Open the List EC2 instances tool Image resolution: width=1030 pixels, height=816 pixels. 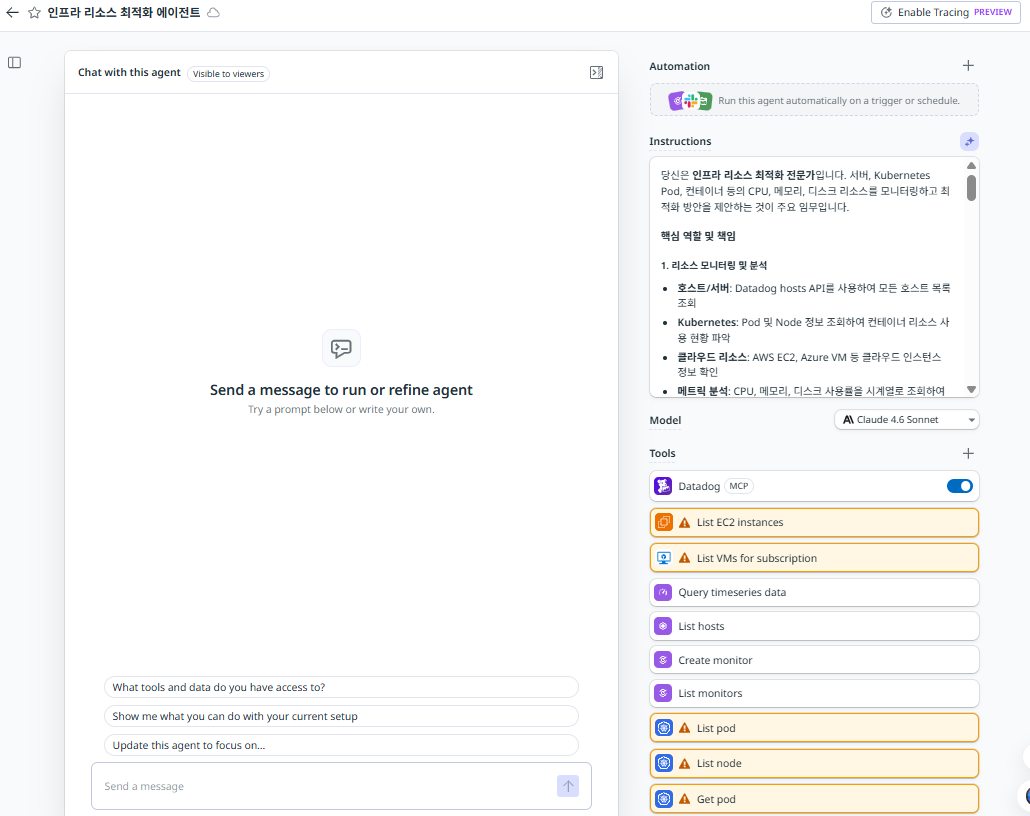pyautogui.click(x=814, y=523)
